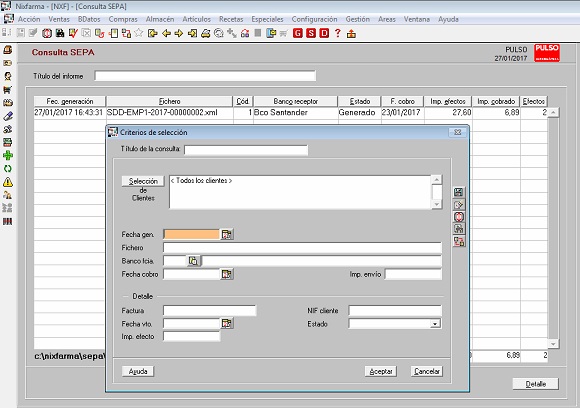Click the red D toolbar icon
This screenshot has width=580, height=408.
point(324,33)
